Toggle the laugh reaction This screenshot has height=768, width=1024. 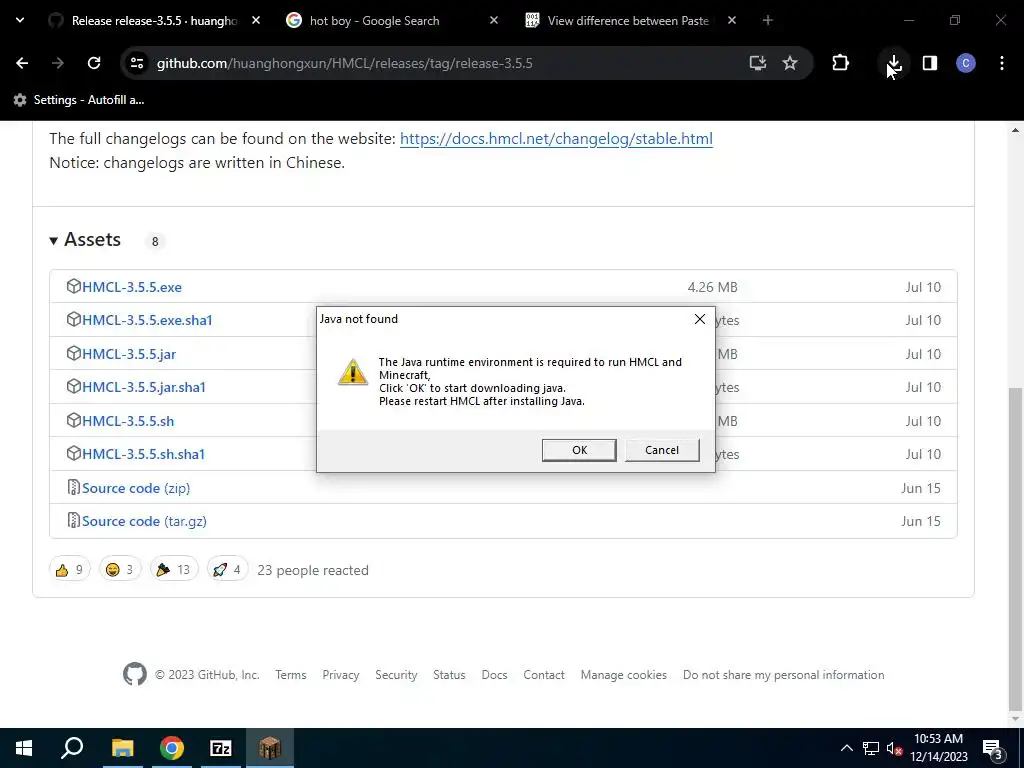point(120,570)
